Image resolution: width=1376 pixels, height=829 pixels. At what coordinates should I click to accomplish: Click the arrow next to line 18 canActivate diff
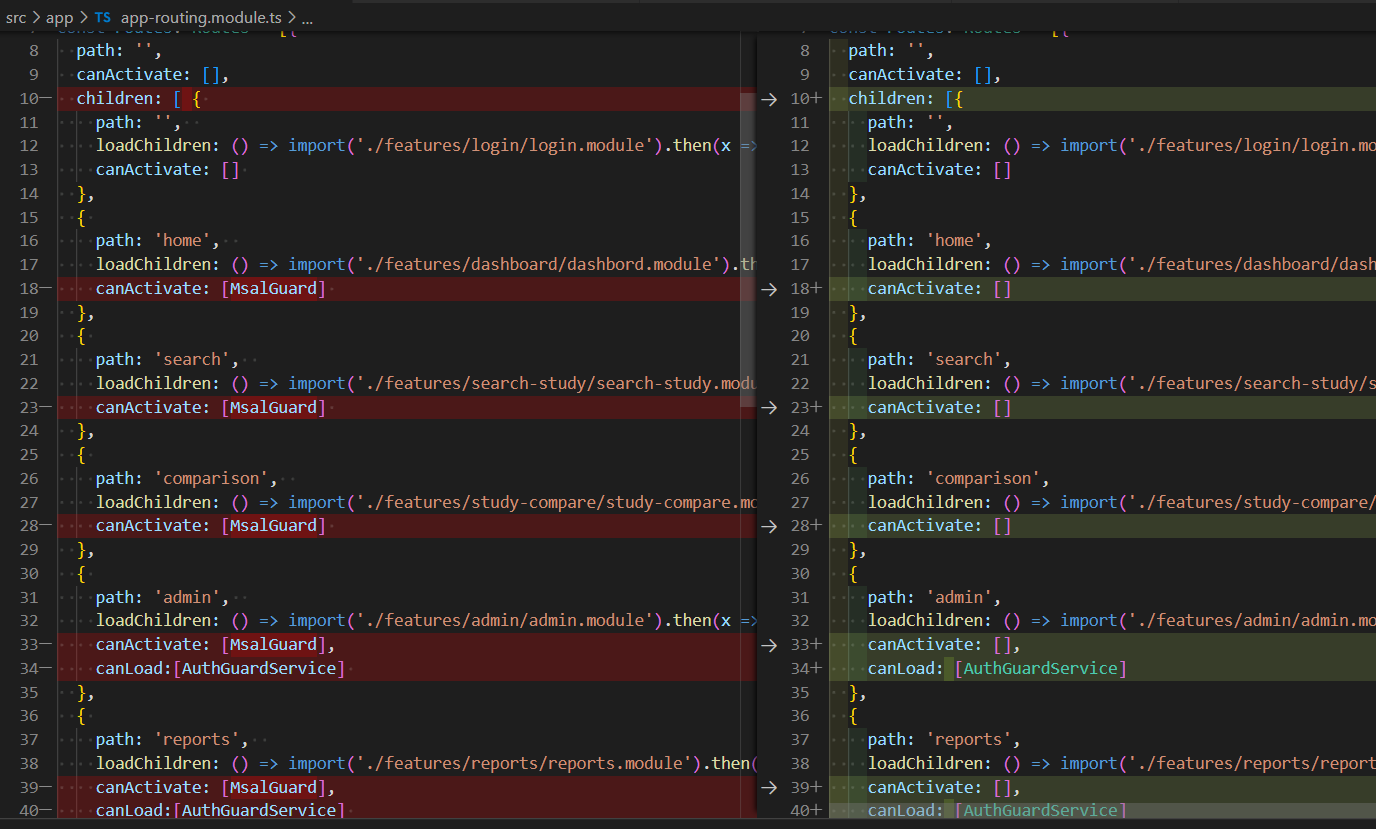tap(767, 289)
